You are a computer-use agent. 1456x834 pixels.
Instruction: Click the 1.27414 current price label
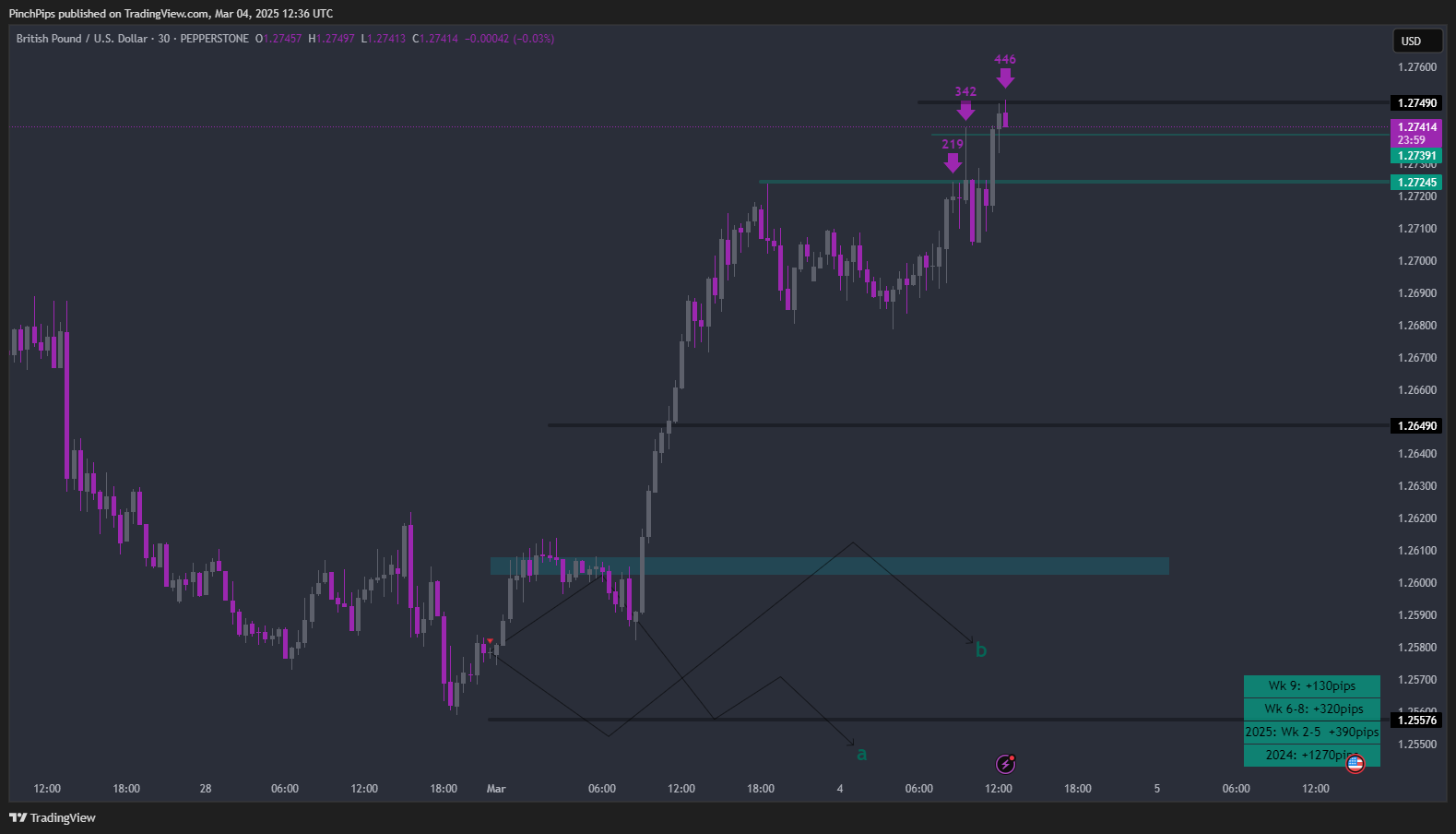click(1416, 127)
